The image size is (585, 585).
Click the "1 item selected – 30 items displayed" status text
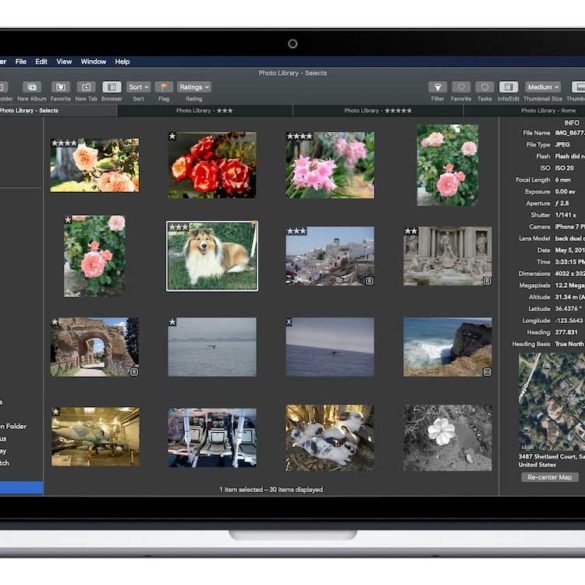(271, 489)
